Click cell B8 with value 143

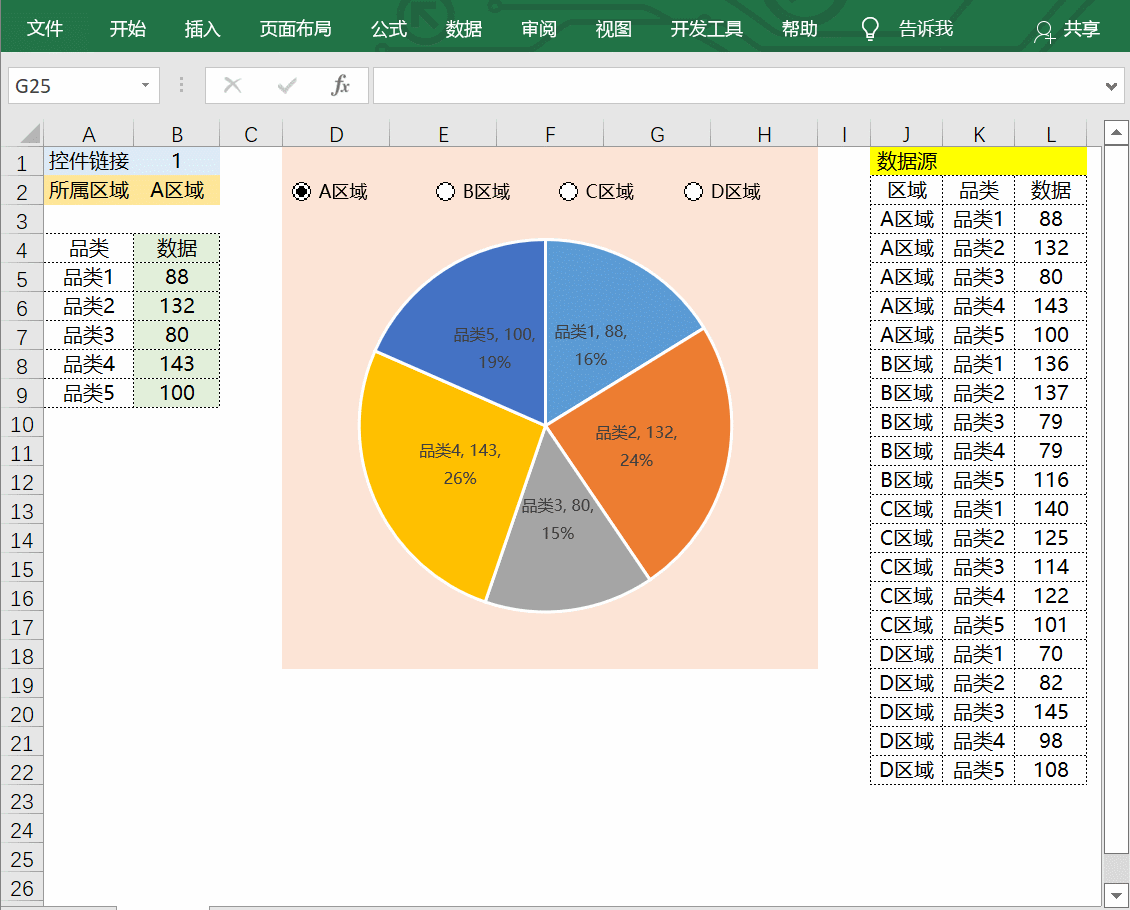click(177, 364)
